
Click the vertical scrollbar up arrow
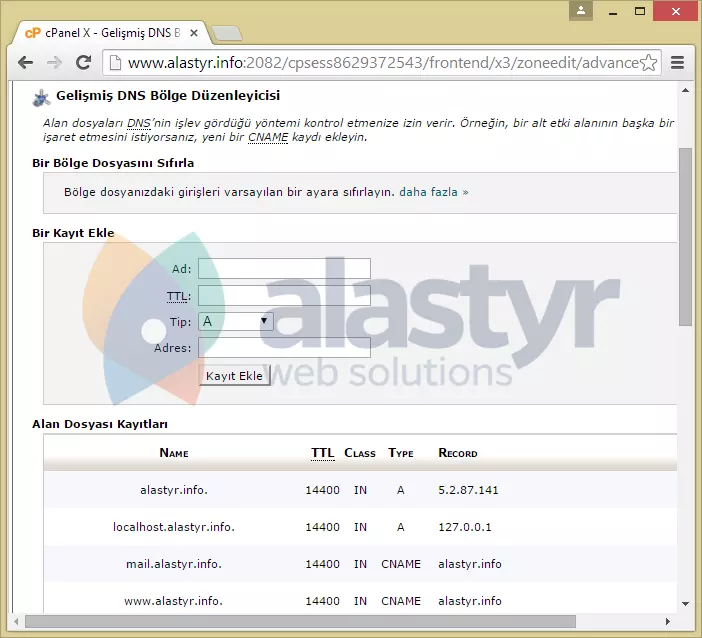pos(685,90)
